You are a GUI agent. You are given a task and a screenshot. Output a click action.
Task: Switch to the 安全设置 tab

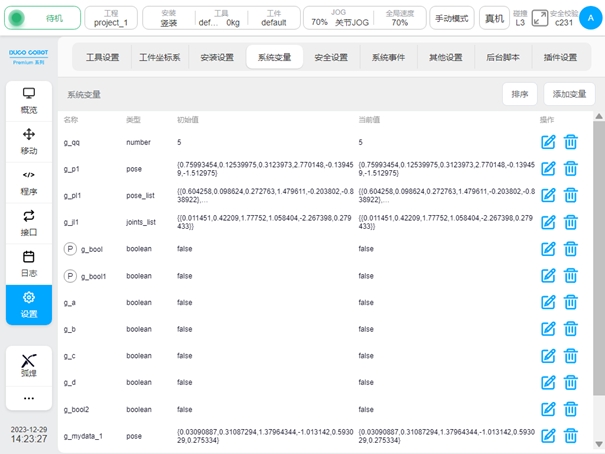(x=331, y=57)
